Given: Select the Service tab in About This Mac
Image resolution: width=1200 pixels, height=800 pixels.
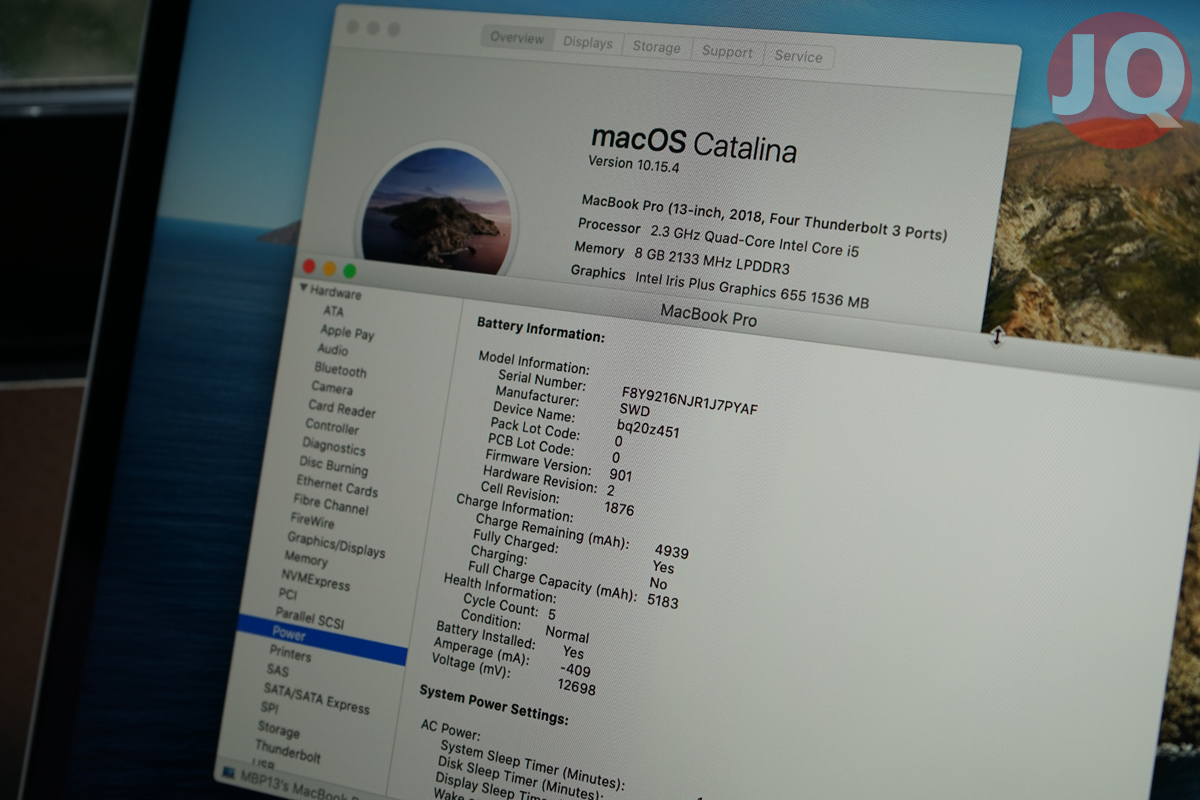Looking at the screenshot, I should pyautogui.click(x=798, y=56).
